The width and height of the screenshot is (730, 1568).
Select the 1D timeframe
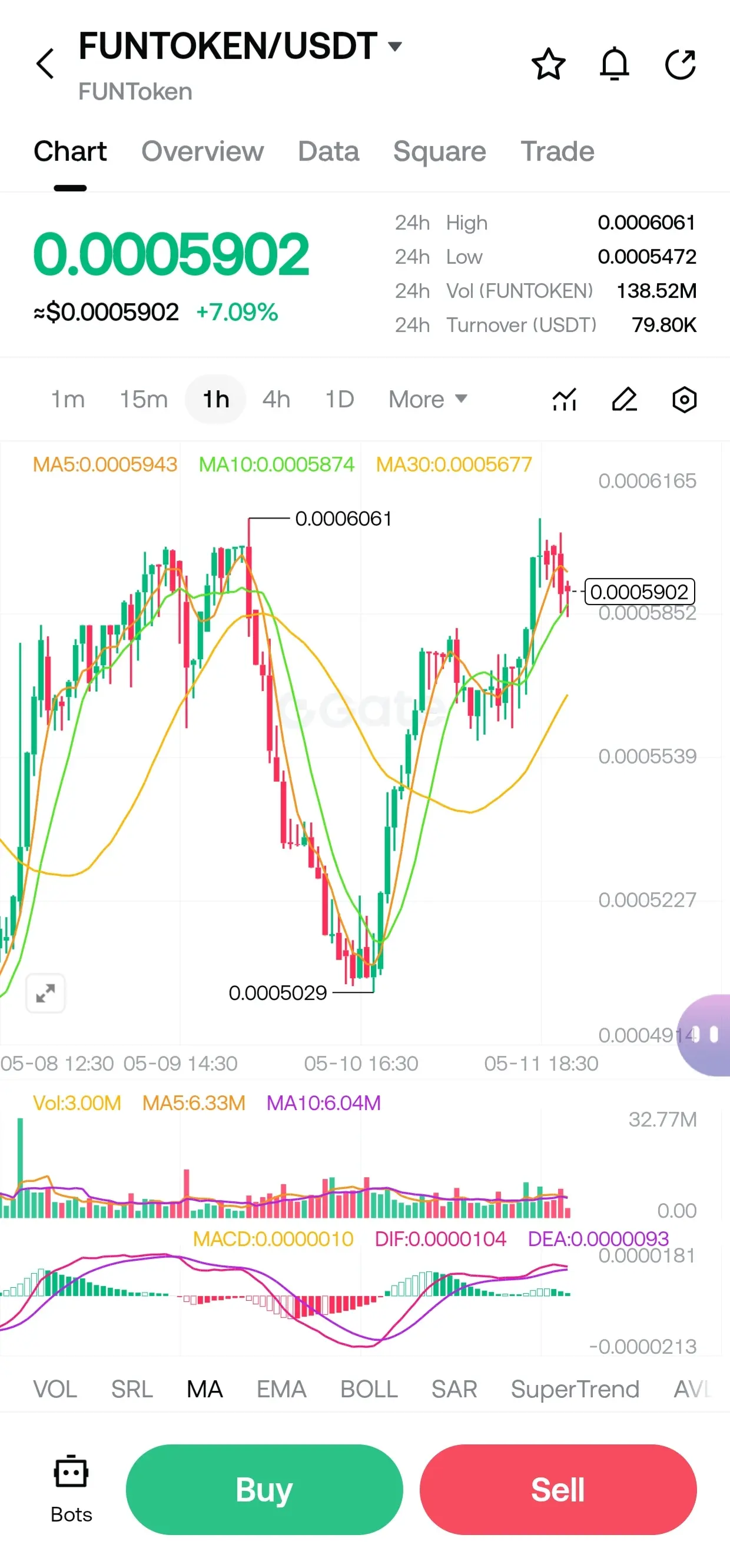(339, 399)
